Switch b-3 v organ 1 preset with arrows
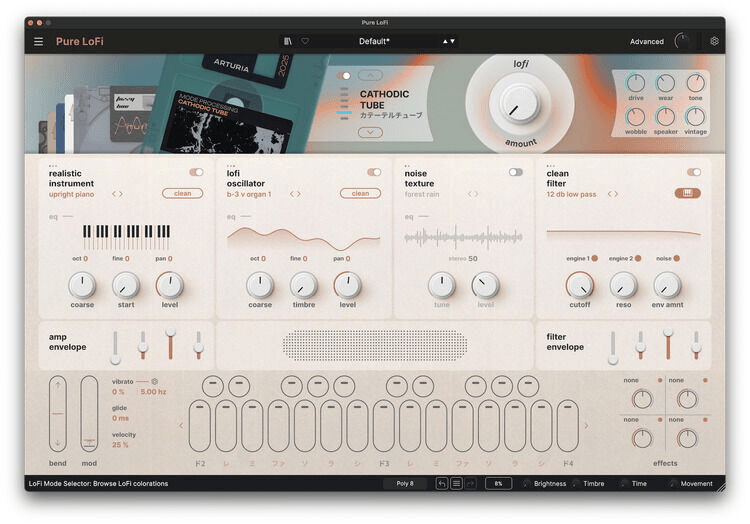This screenshot has width=750, height=524. 296,194
